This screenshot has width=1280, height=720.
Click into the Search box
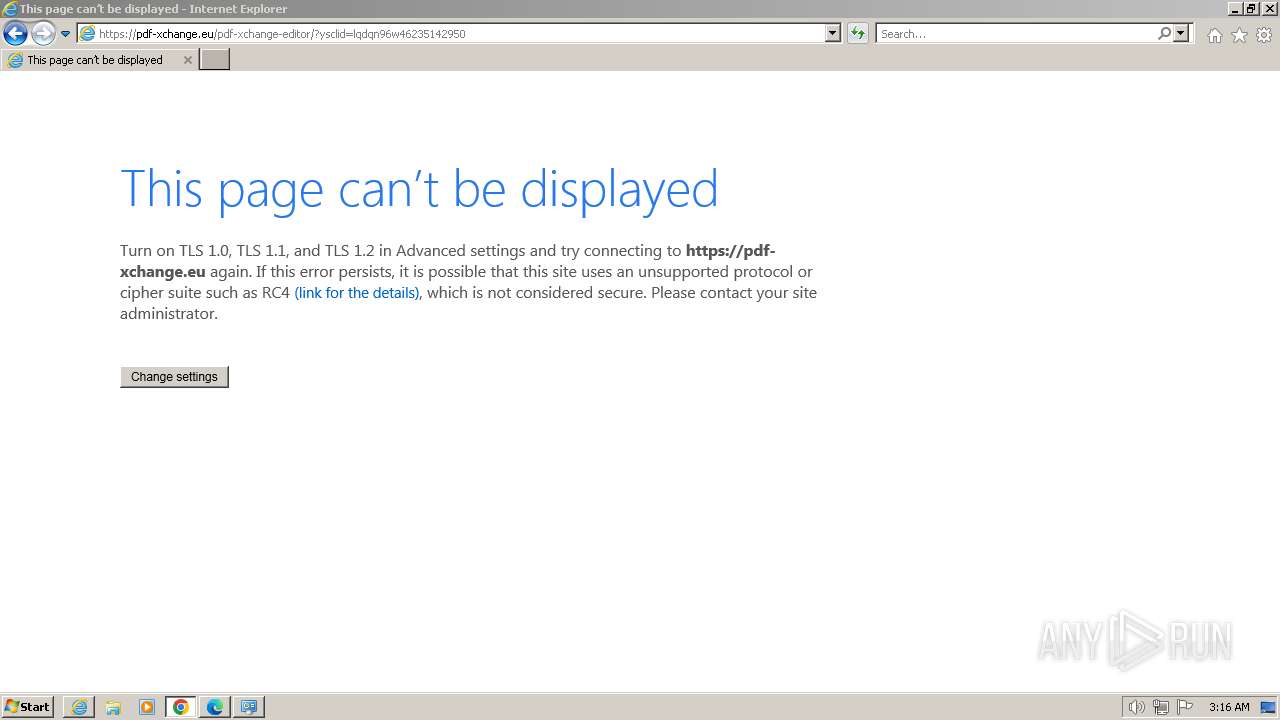[1016, 33]
